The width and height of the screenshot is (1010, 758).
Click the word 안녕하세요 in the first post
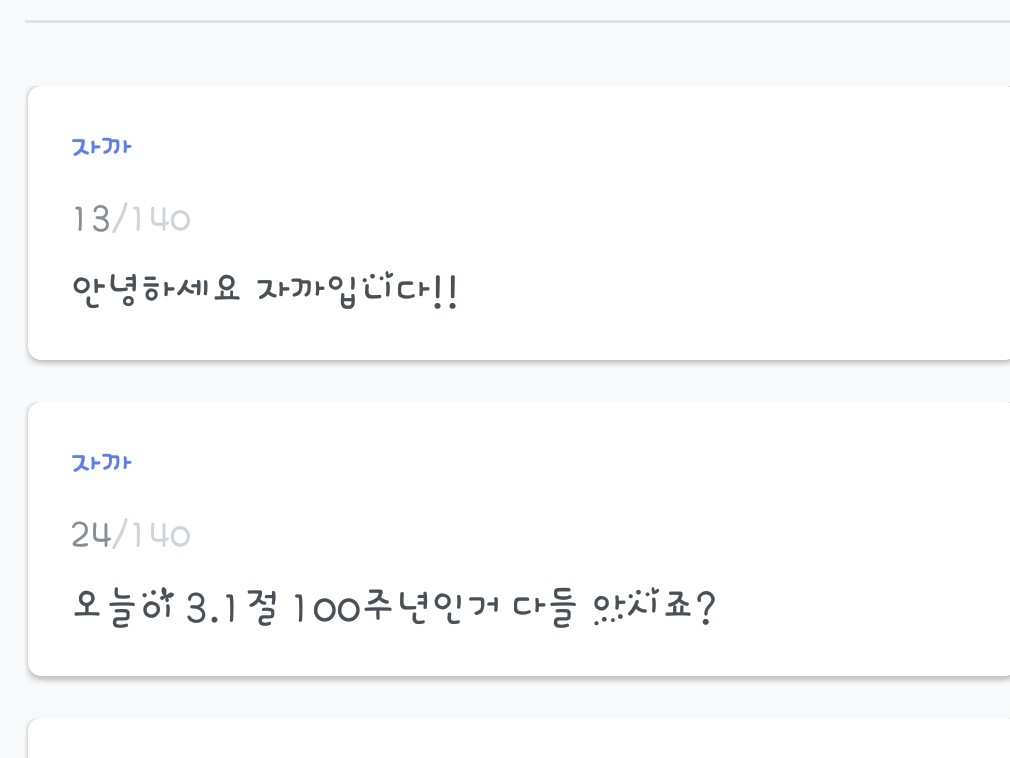pos(156,291)
